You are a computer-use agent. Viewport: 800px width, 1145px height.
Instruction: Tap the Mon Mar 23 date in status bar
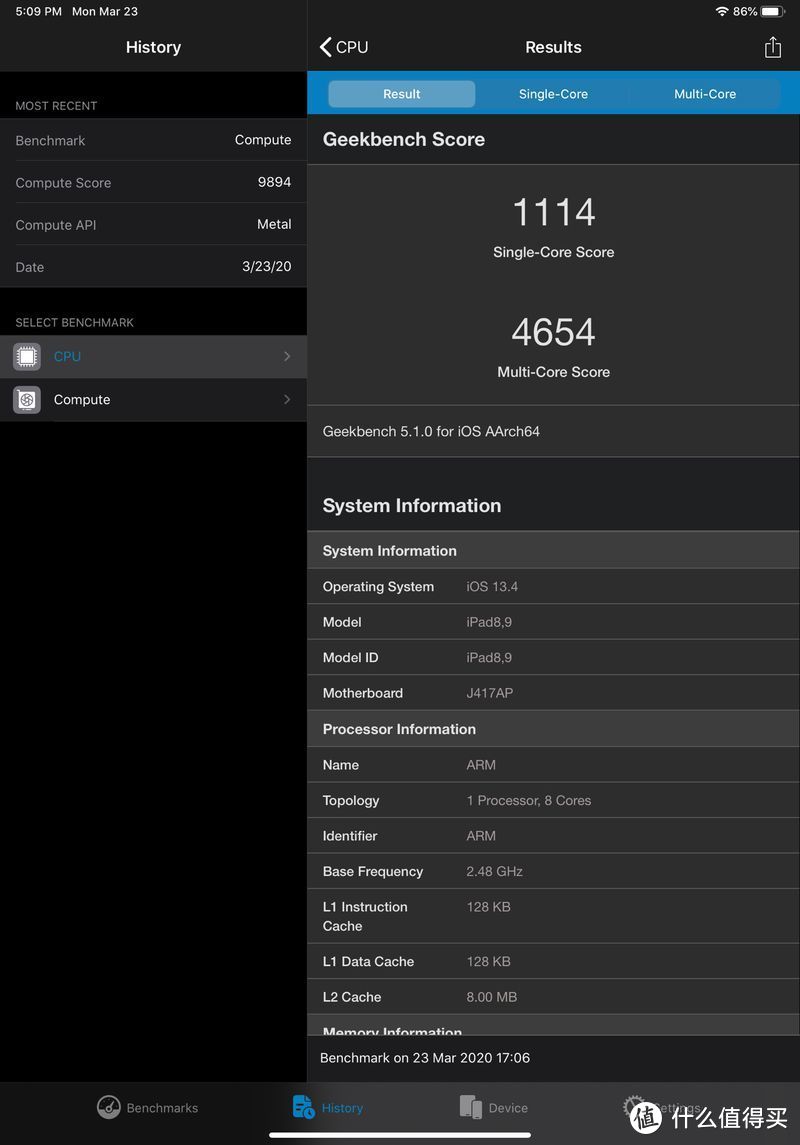(x=105, y=12)
